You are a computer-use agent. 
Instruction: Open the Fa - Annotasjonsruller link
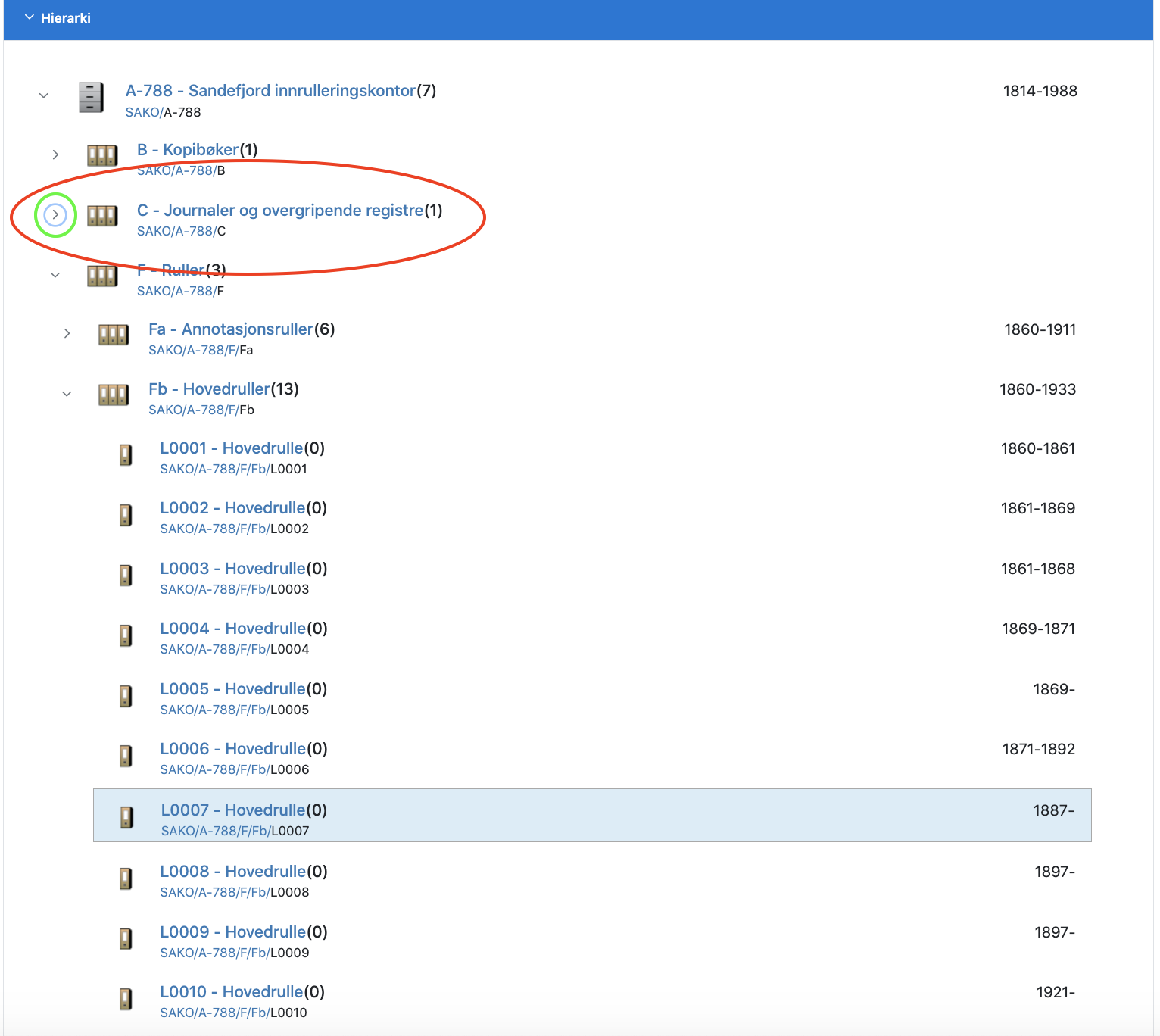231,329
